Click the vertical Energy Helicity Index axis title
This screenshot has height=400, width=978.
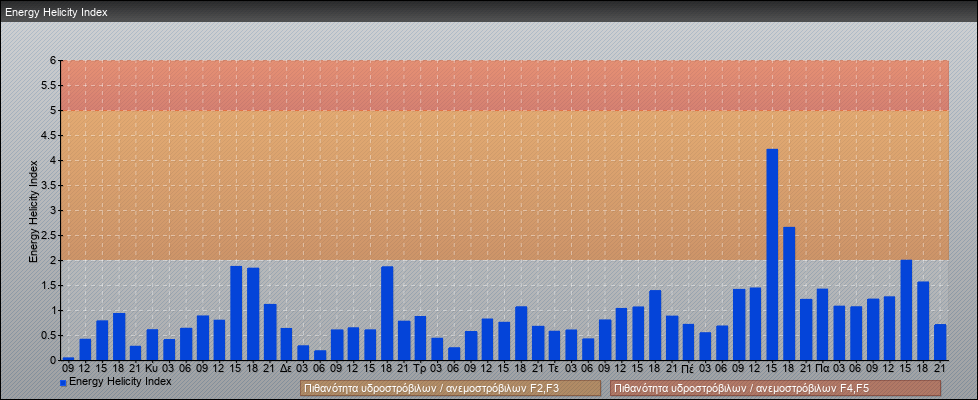pos(34,211)
